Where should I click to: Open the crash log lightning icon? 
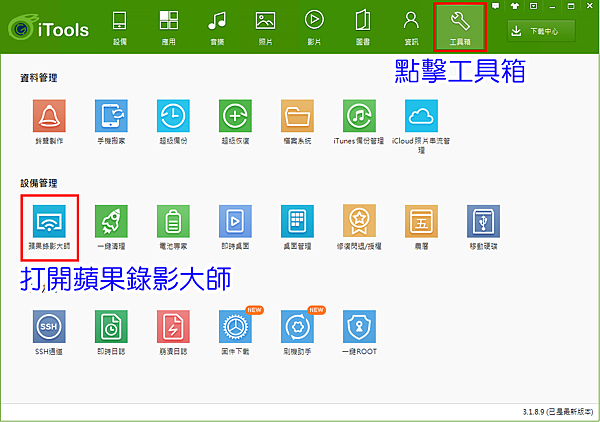pos(173,326)
